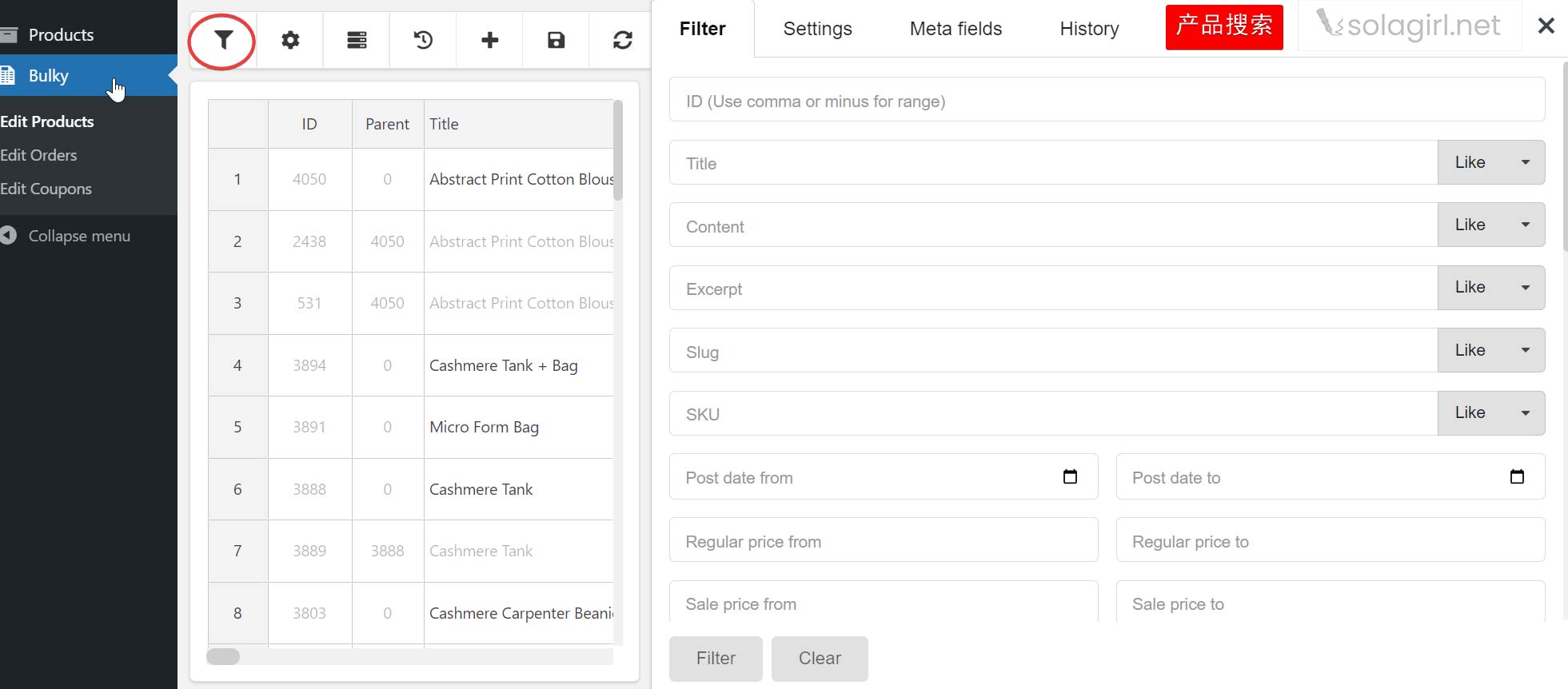Focus the Title filter field
This screenshot has height=689, width=1568.
coord(1053,163)
